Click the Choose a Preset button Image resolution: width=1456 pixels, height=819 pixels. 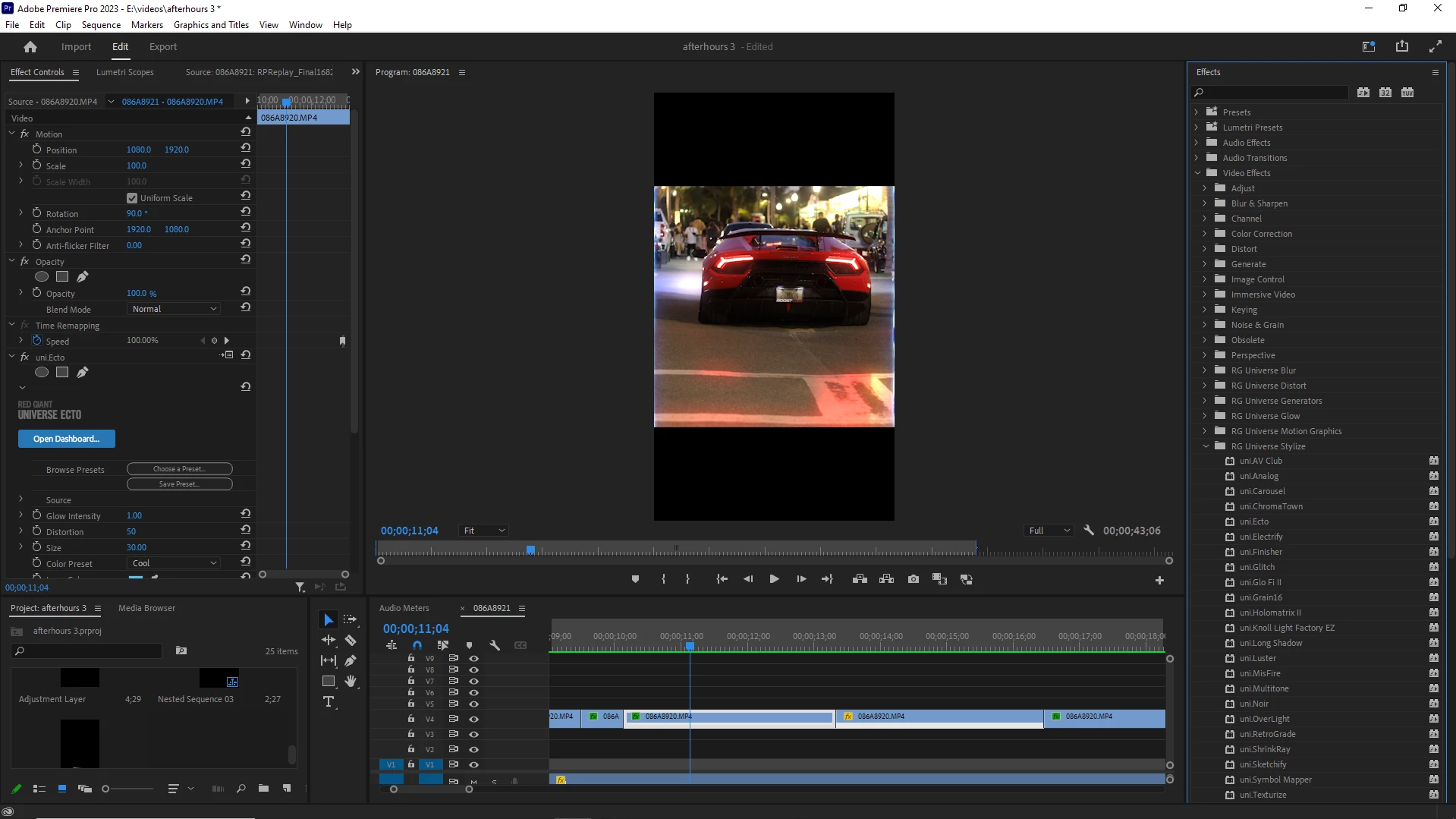pyautogui.click(x=179, y=469)
